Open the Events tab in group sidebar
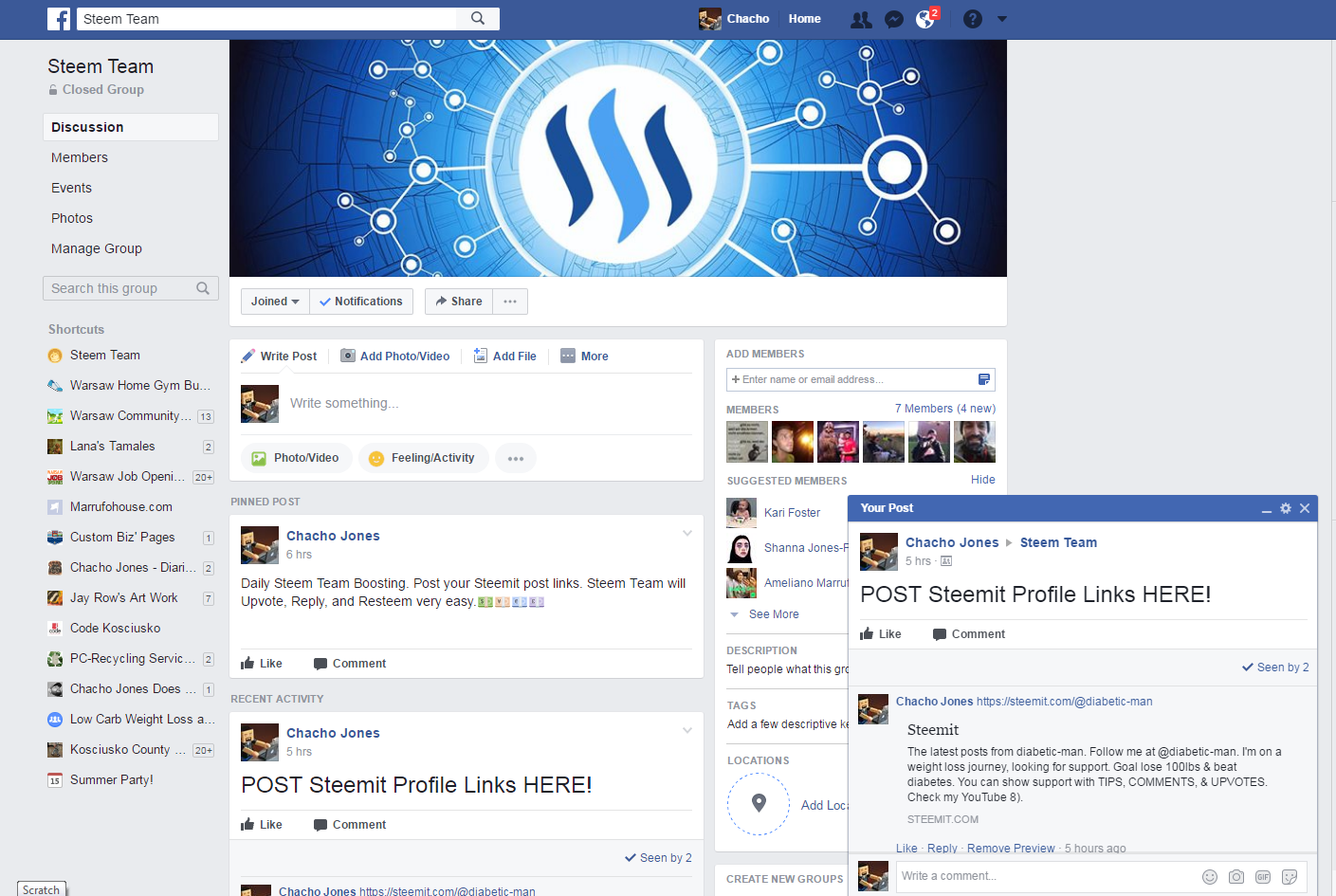 point(72,188)
